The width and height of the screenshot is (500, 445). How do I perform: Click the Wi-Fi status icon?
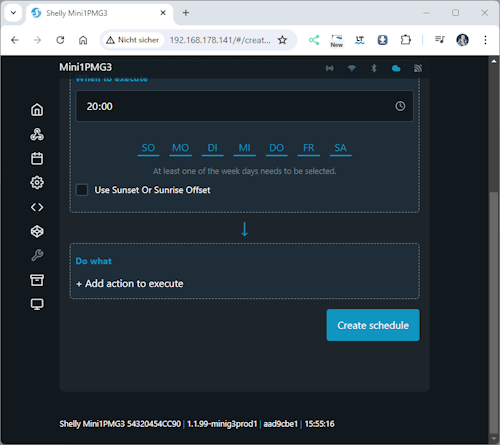(352, 68)
